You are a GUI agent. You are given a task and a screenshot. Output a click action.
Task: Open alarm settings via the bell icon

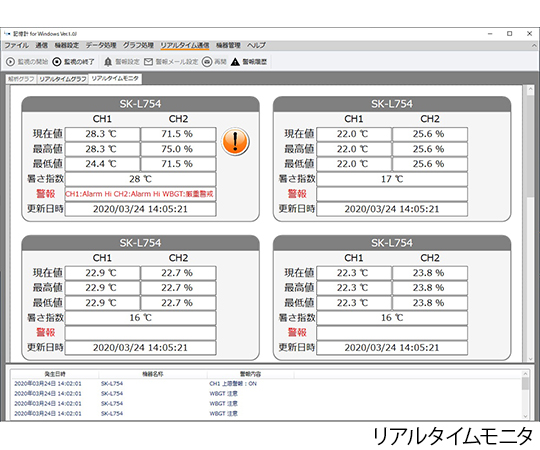108,62
